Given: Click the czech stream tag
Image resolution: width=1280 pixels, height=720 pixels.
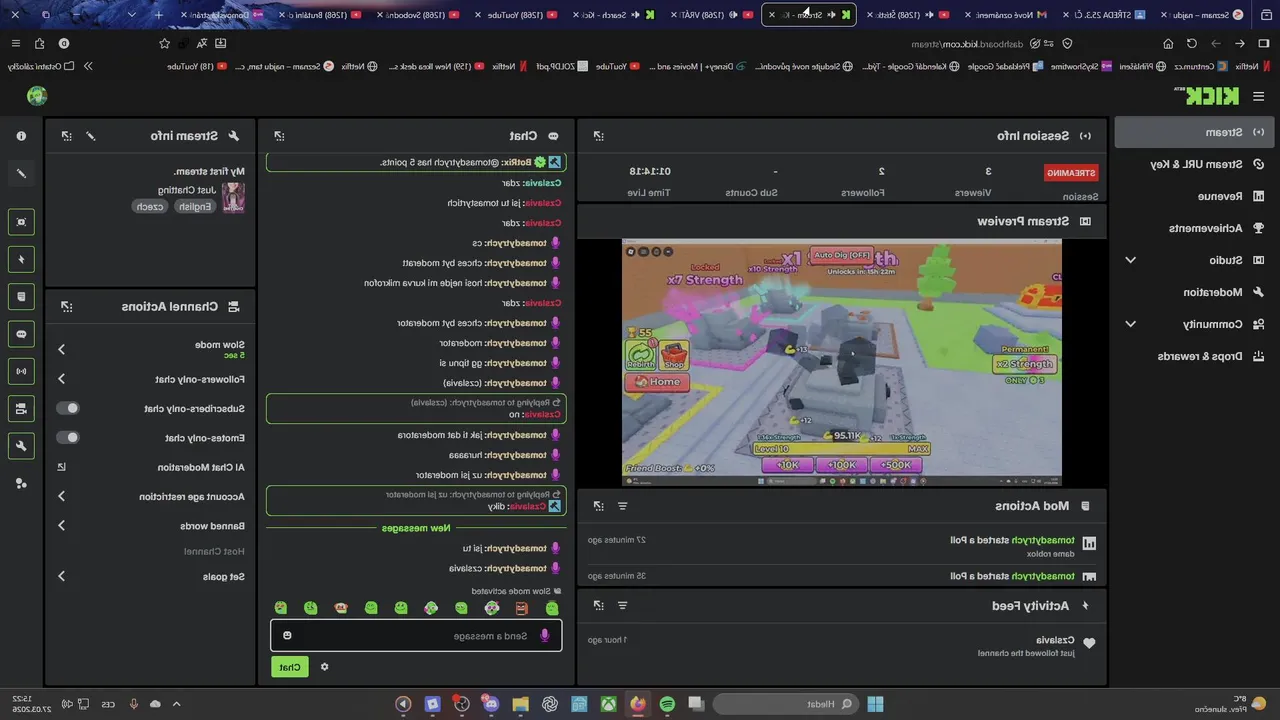Looking at the screenshot, I should click(150, 206).
